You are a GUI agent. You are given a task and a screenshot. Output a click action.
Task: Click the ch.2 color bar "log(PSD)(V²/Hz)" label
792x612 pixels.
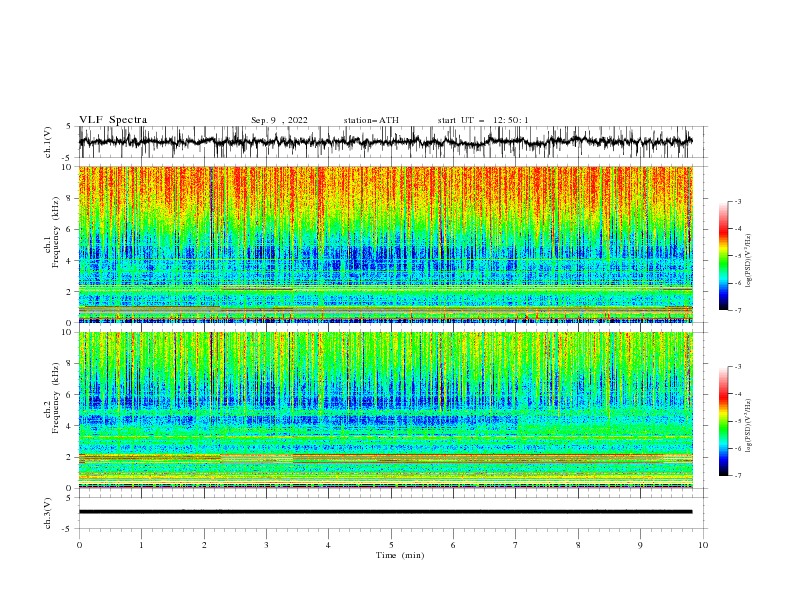coord(749,426)
